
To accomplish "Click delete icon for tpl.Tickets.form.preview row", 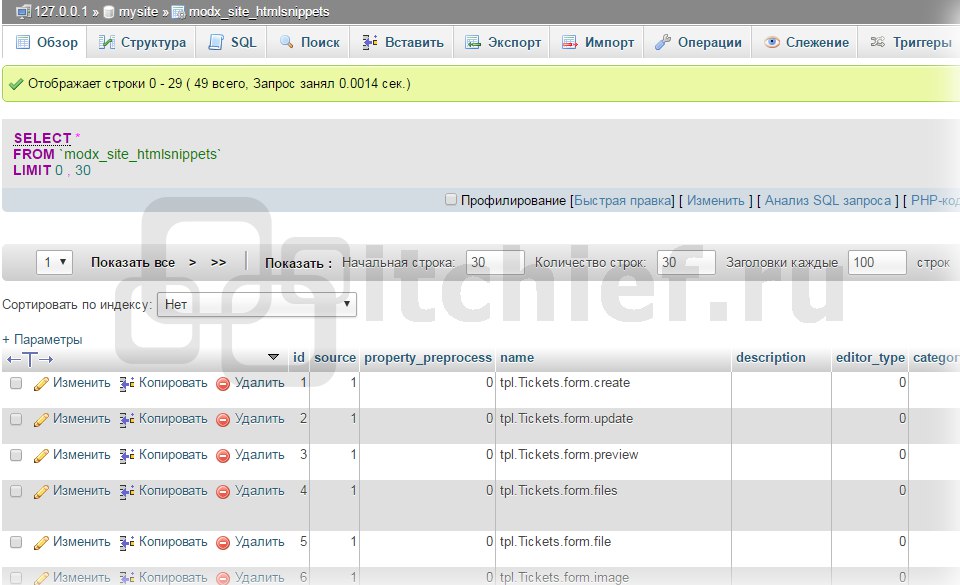I will click(x=223, y=456).
